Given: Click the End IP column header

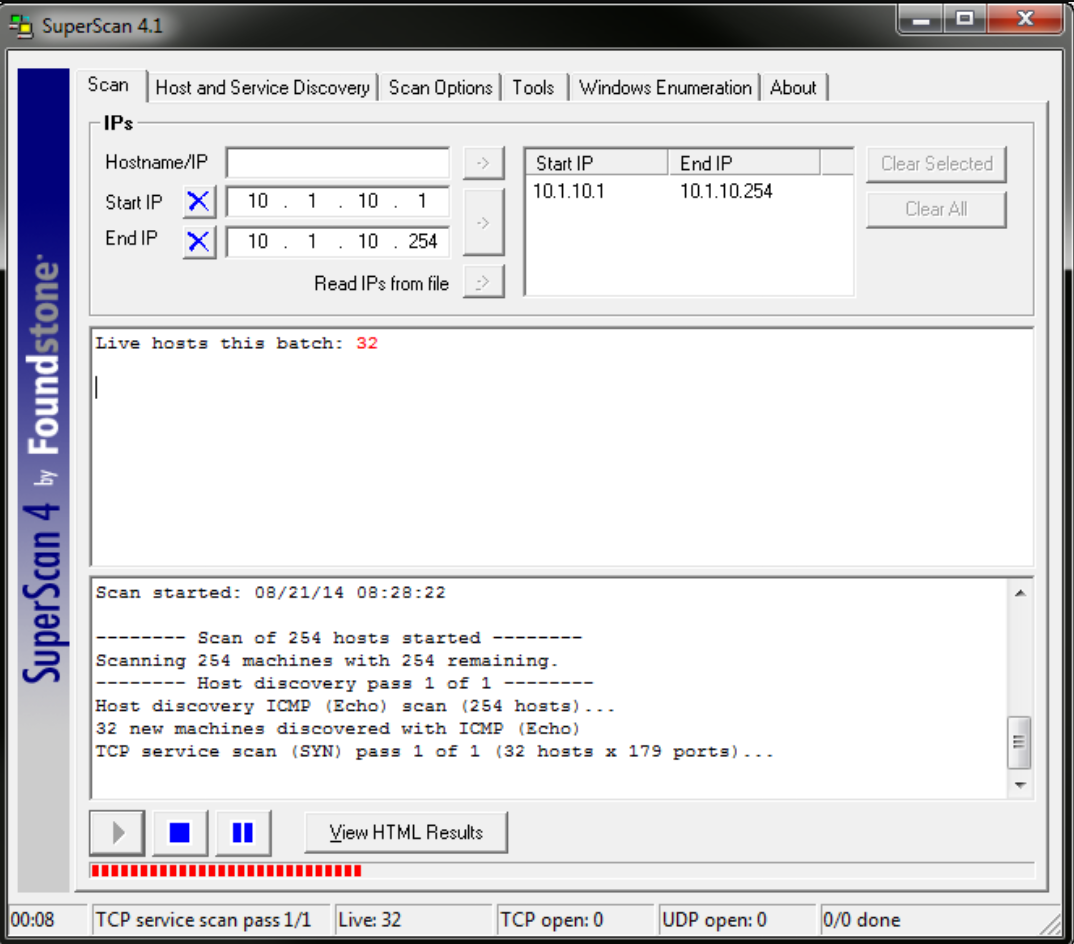Looking at the screenshot, I should pos(744,163).
